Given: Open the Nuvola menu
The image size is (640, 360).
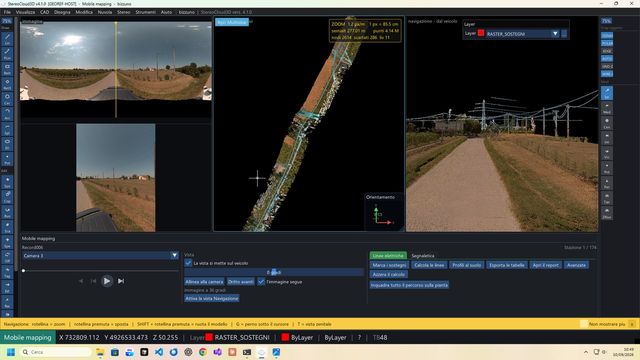Looking at the screenshot, I should point(105,12).
